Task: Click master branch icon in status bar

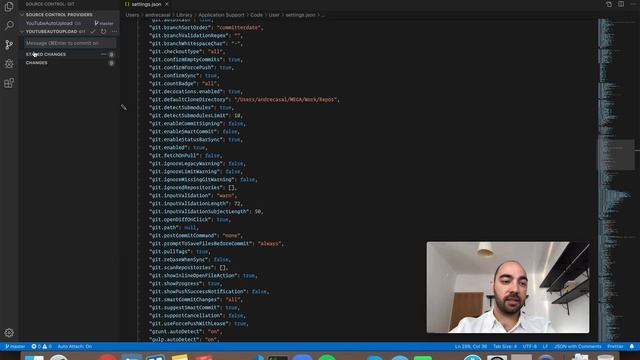Action: click(x=15, y=347)
